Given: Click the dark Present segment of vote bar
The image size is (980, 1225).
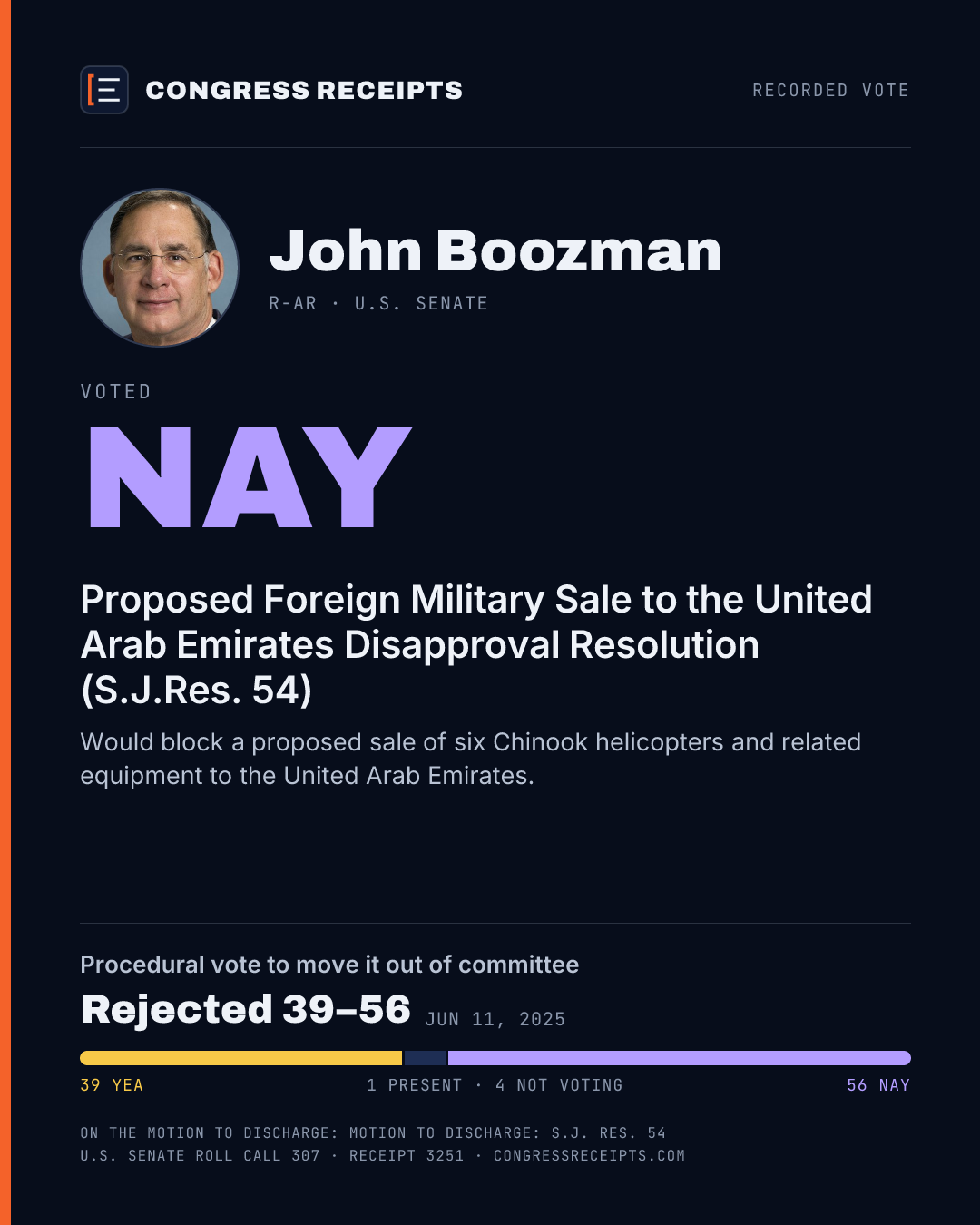Looking at the screenshot, I should pyautogui.click(x=425, y=1058).
